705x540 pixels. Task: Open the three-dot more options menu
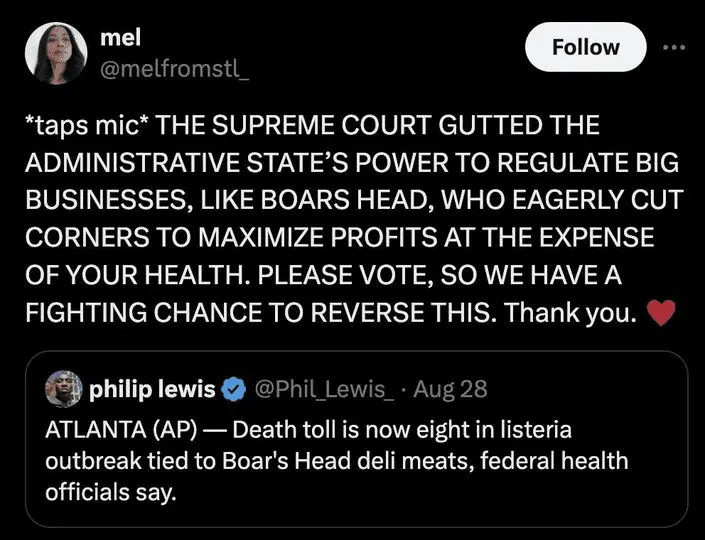point(674,47)
